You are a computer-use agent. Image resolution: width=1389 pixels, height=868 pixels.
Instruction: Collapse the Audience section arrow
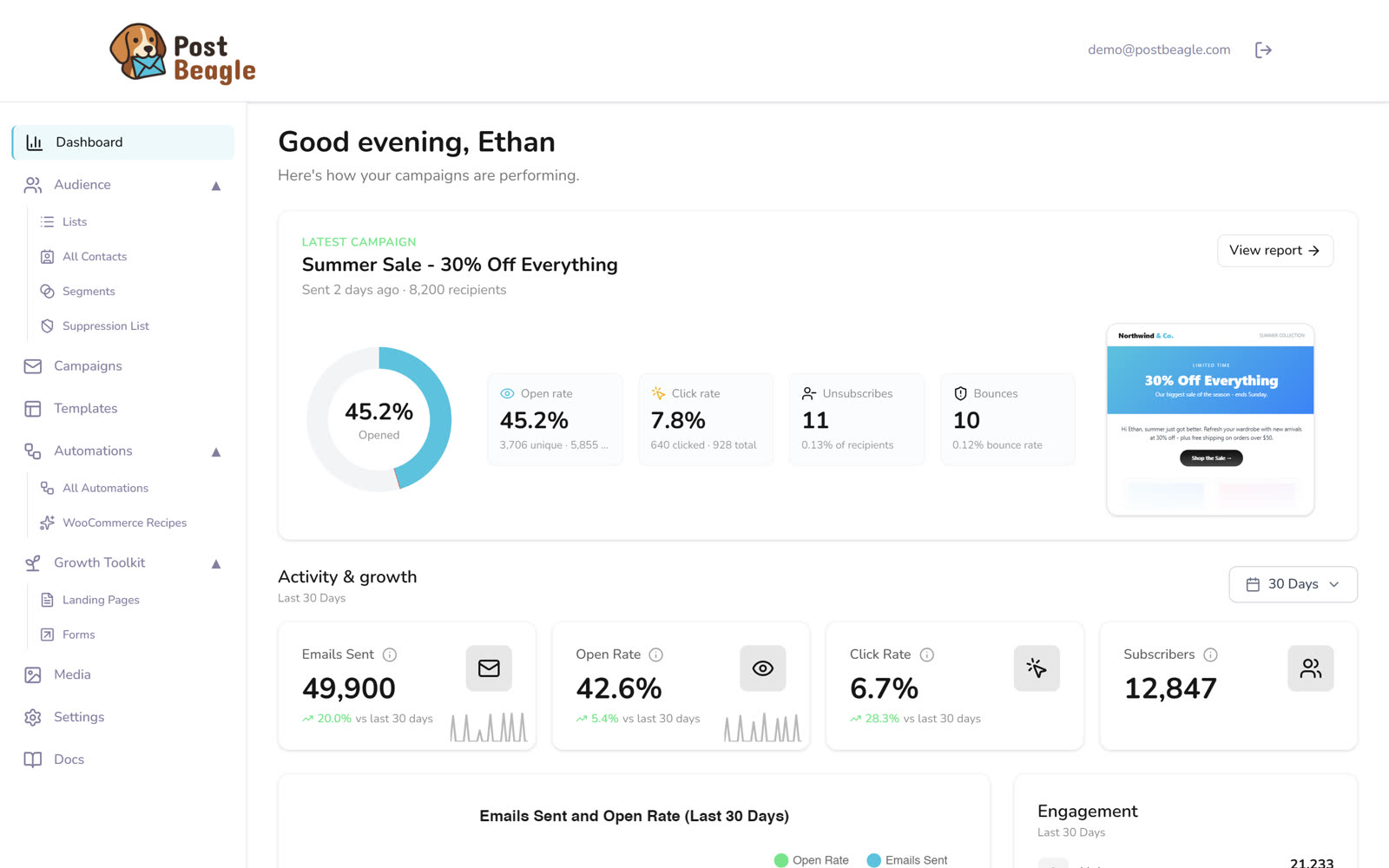tap(216, 186)
